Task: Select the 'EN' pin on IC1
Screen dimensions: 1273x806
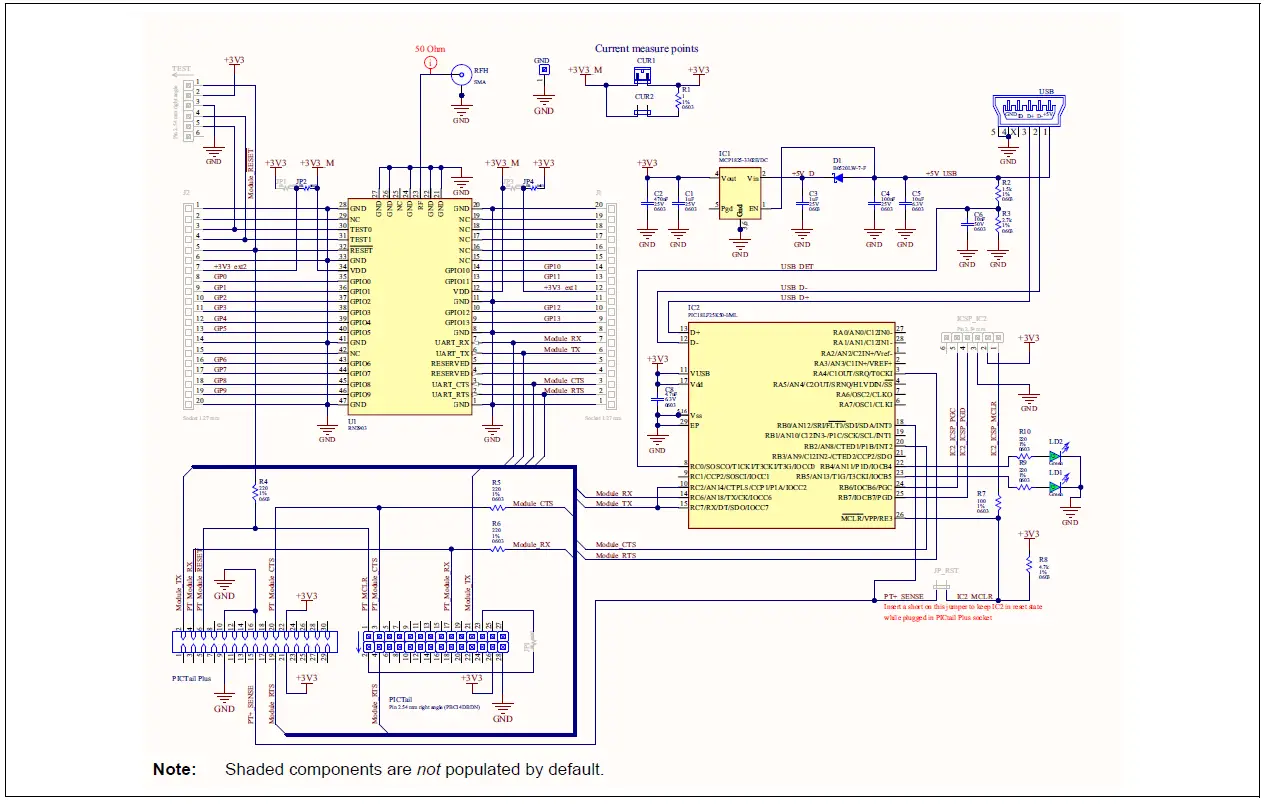Action: pyautogui.click(x=754, y=207)
